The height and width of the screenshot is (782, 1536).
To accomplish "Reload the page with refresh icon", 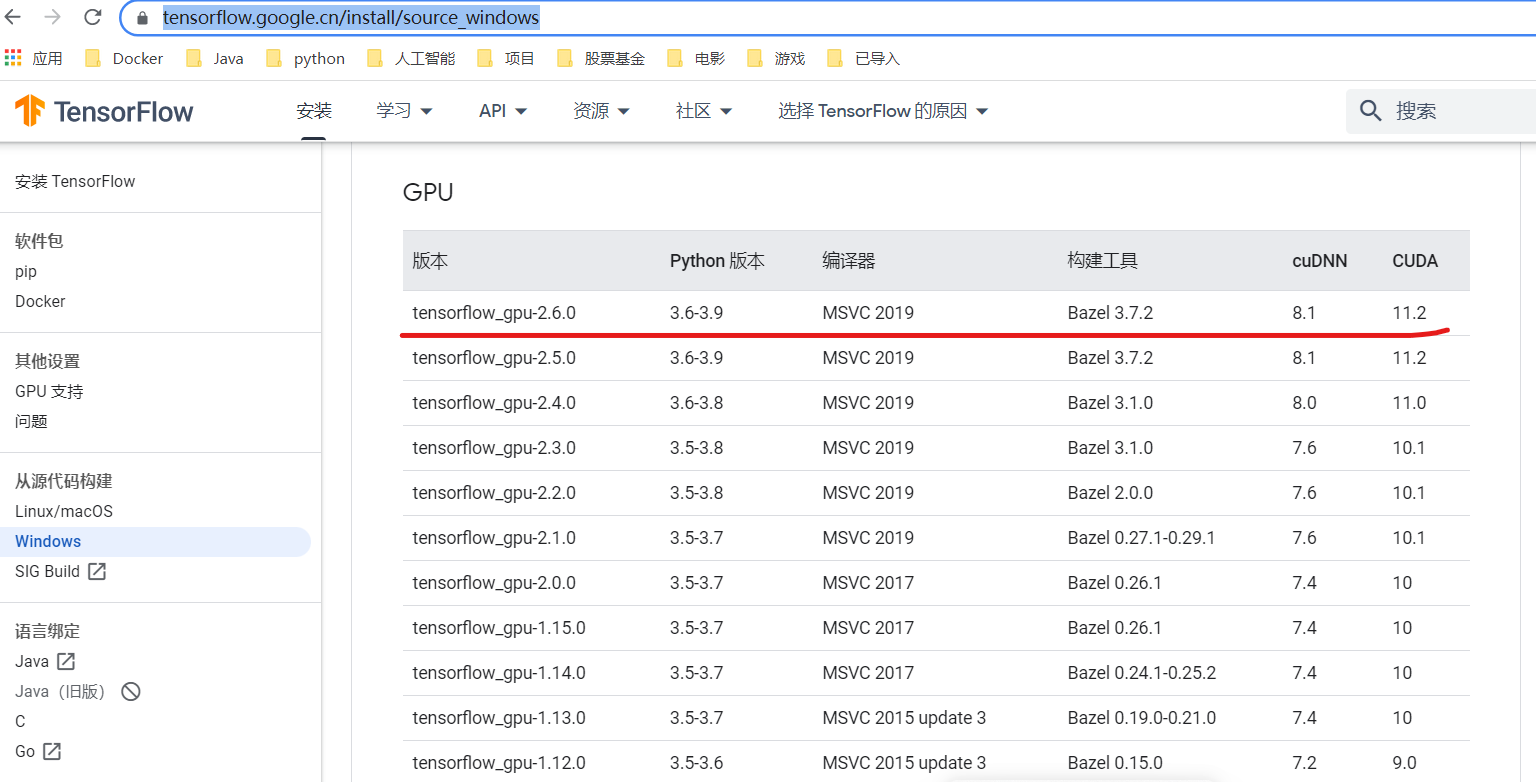I will 92,17.
